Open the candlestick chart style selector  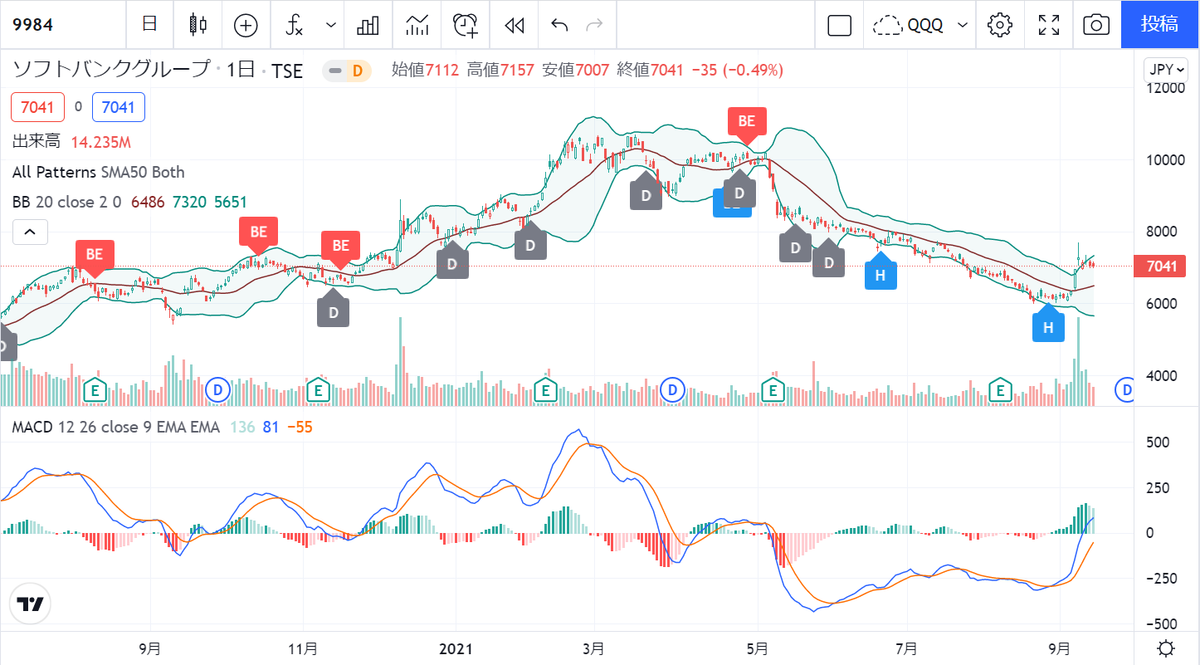[x=197, y=24]
